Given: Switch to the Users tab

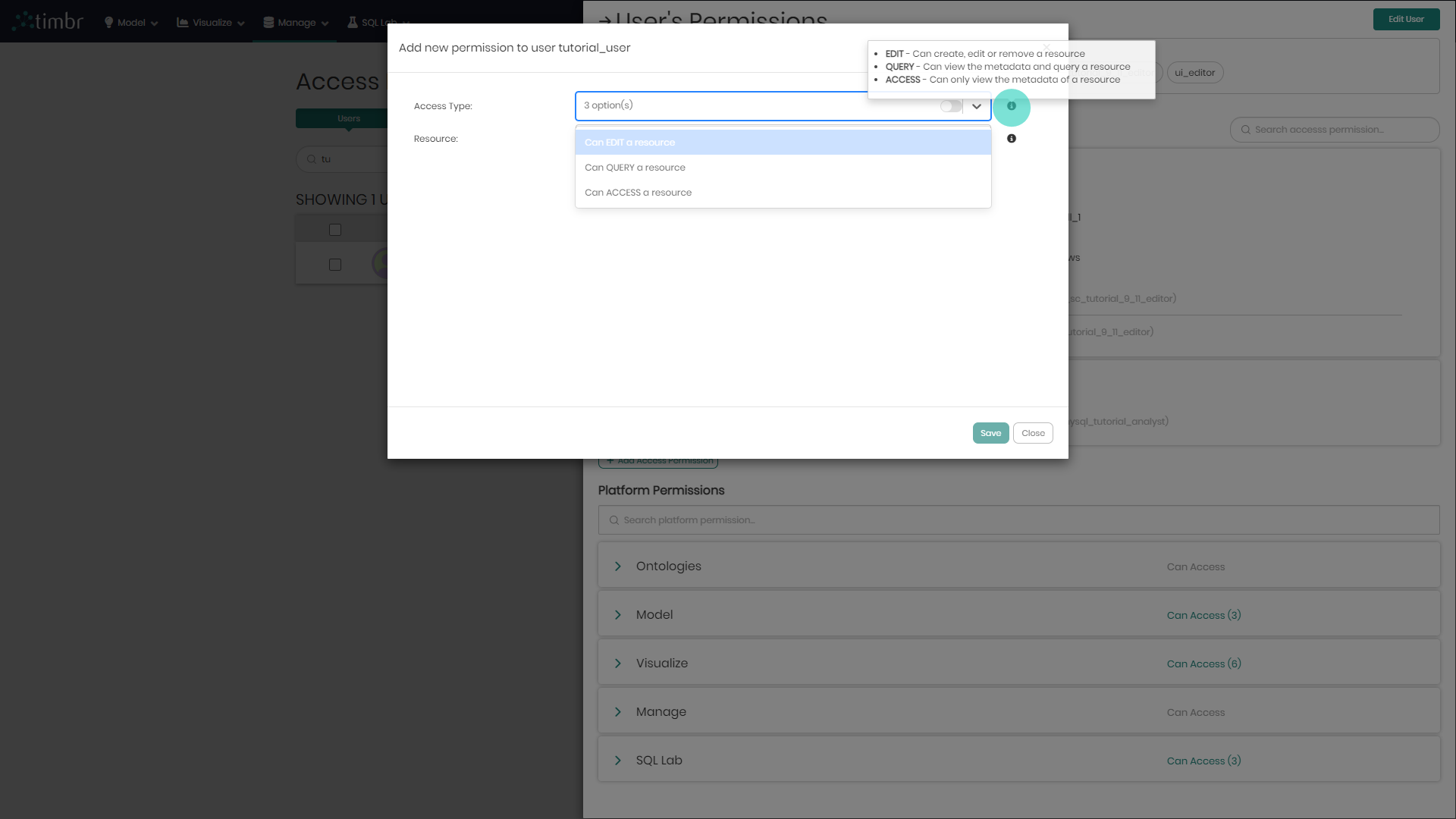Looking at the screenshot, I should point(349,118).
